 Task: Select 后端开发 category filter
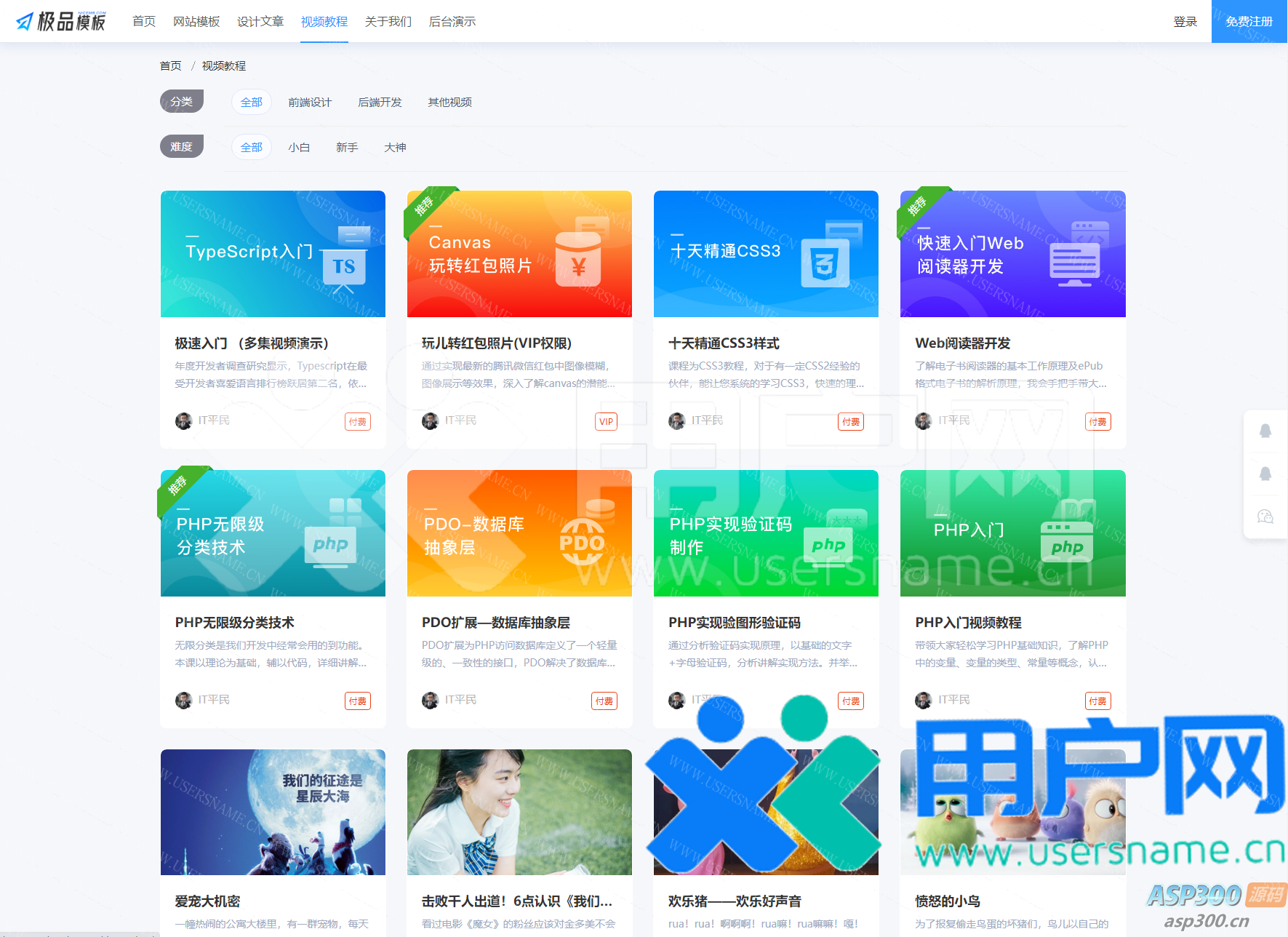point(379,102)
